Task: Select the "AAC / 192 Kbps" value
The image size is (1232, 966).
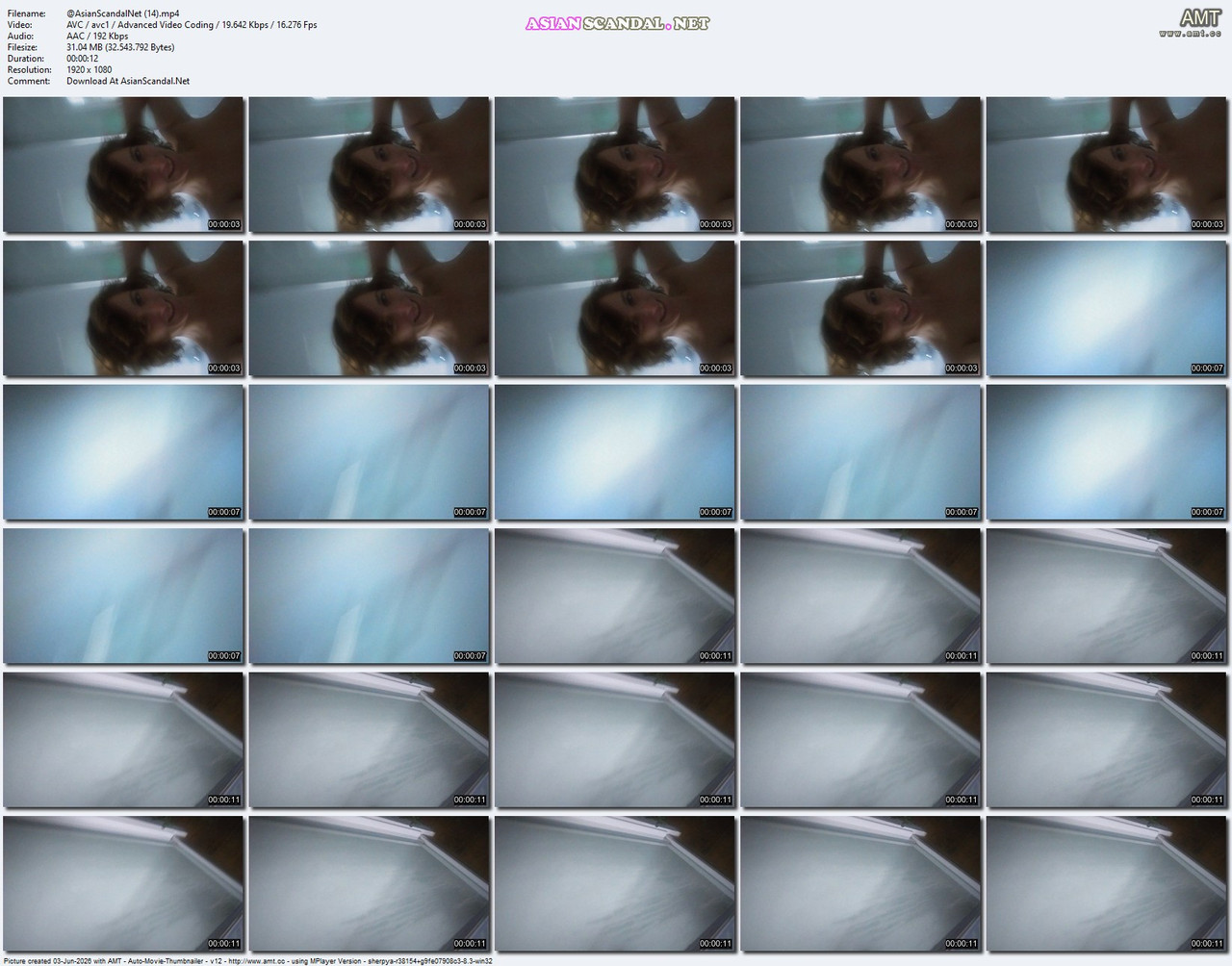Action: click(x=97, y=36)
